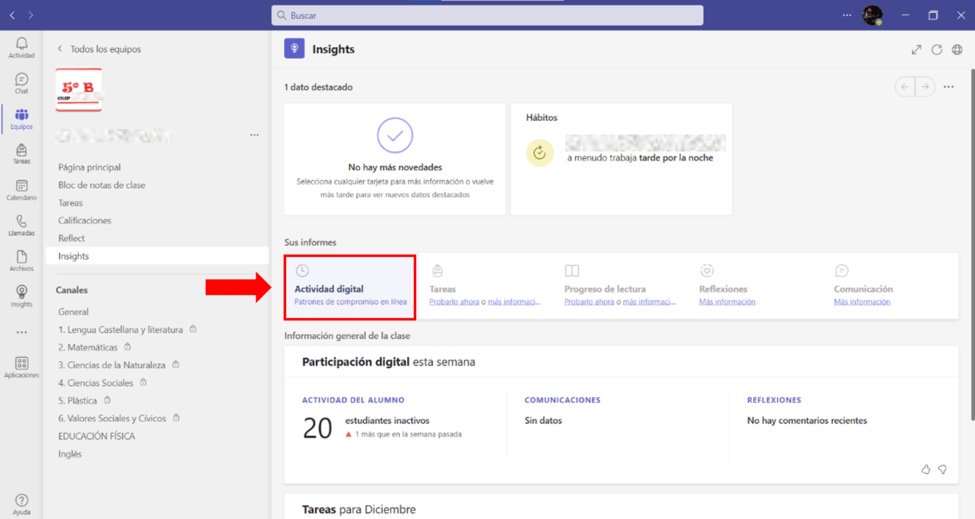Click 20 estudiantes inactivos figure
The width and height of the screenshot is (975, 519).
click(317, 428)
